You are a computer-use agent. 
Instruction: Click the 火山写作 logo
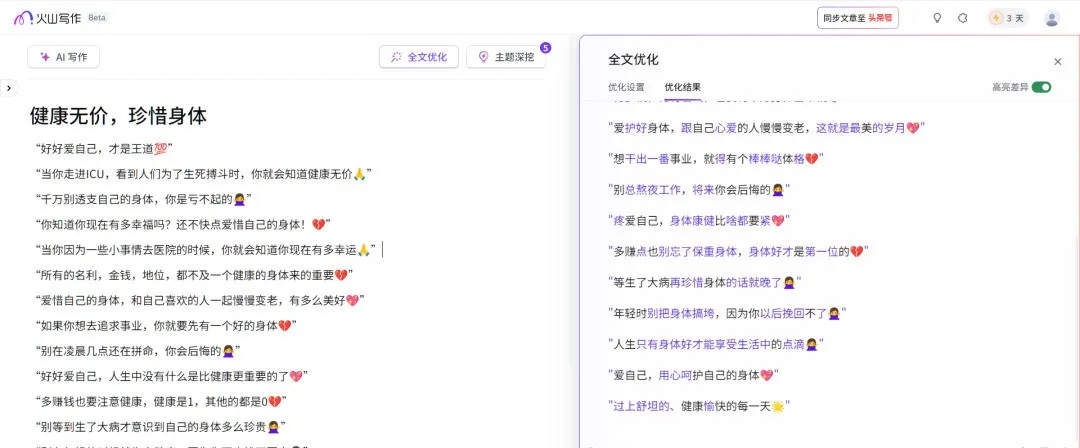coord(47,18)
